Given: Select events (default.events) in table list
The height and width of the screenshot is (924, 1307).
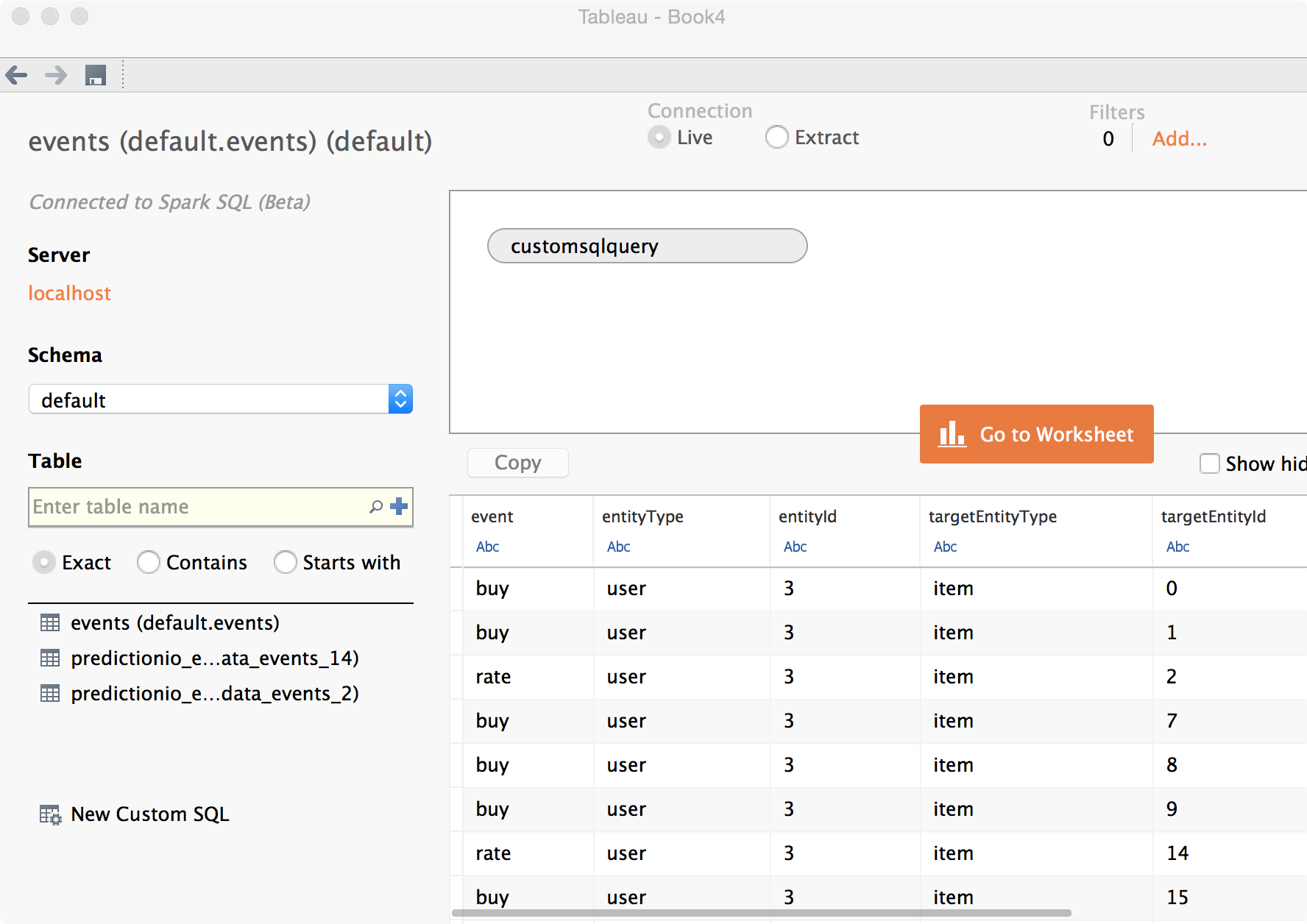Looking at the screenshot, I should coord(175,623).
